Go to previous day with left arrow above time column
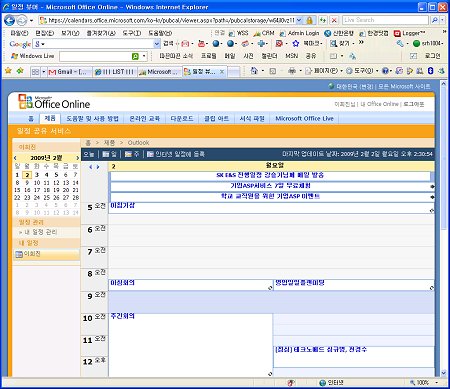This screenshot has width=450, height=389. [x=90, y=167]
